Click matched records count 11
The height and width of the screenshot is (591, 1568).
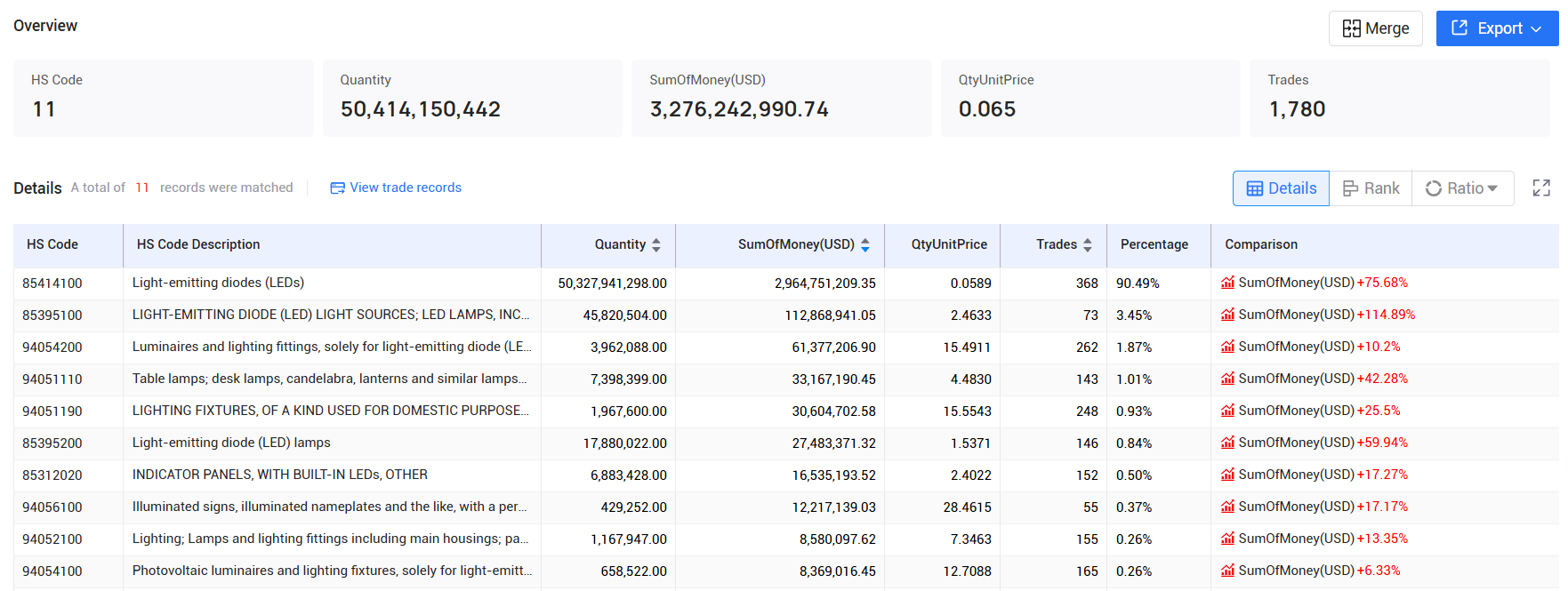point(142,188)
